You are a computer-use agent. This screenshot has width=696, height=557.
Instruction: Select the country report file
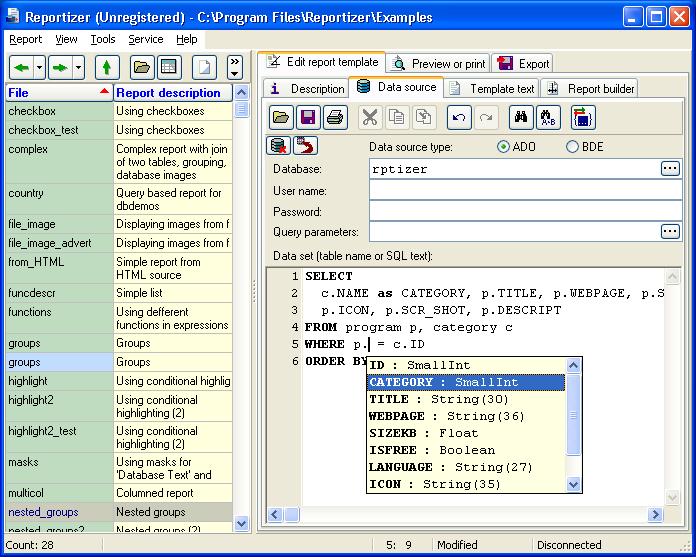[x=59, y=199]
